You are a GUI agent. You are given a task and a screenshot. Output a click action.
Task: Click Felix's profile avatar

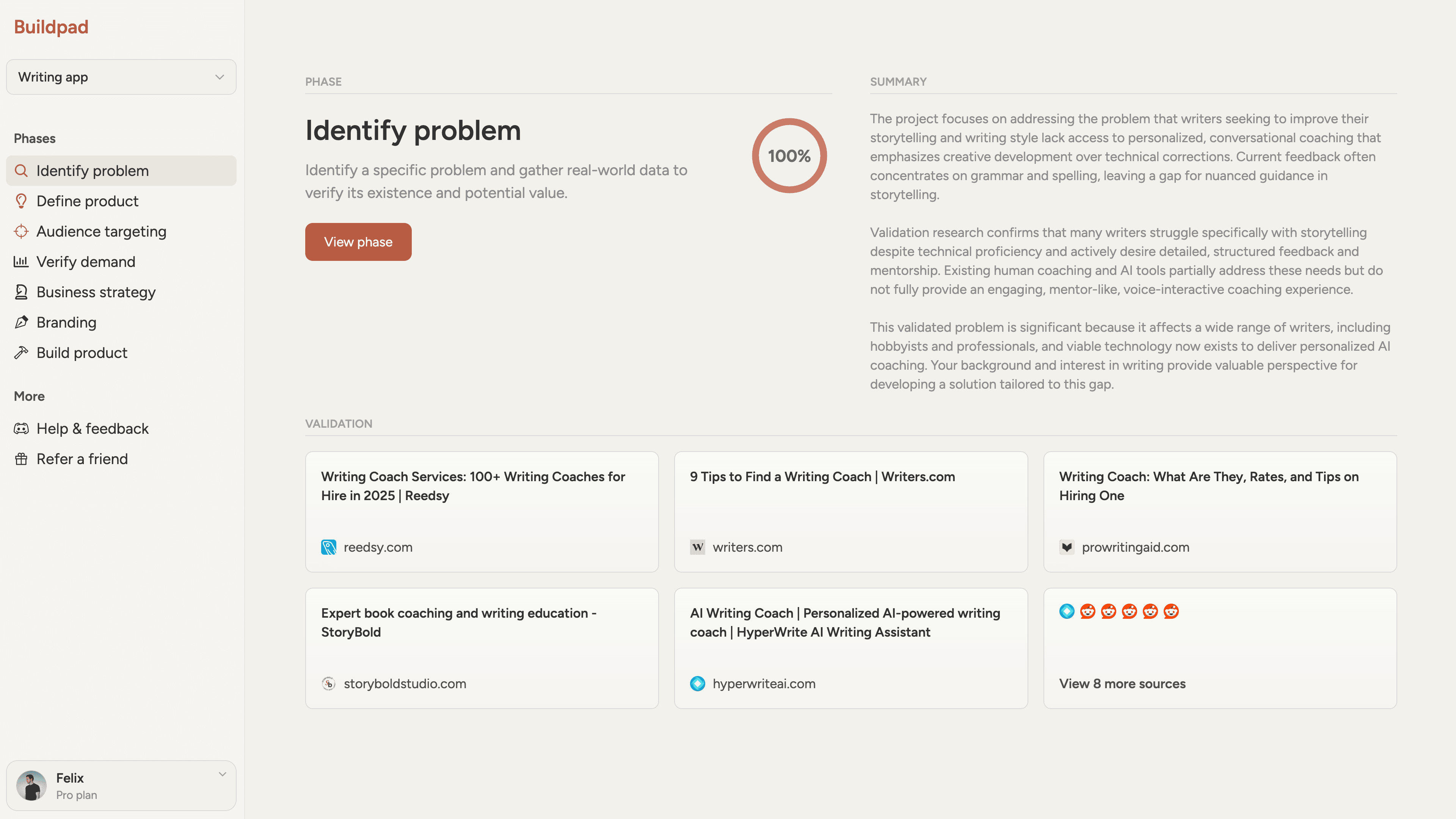(x=31, y=786)
